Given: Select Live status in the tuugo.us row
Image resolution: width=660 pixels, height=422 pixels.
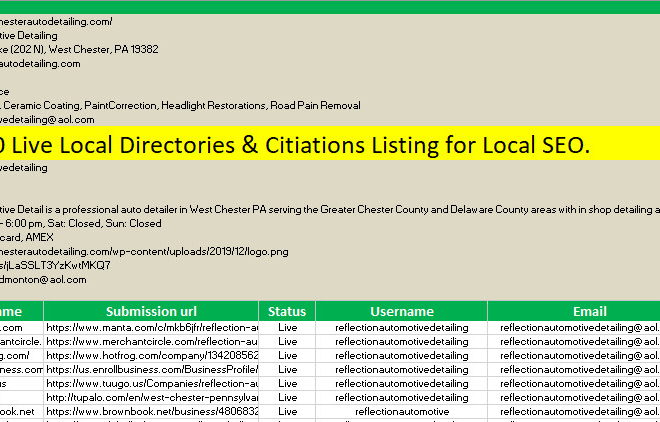Looking at the screenshot, I should click(x=287, y=383).
